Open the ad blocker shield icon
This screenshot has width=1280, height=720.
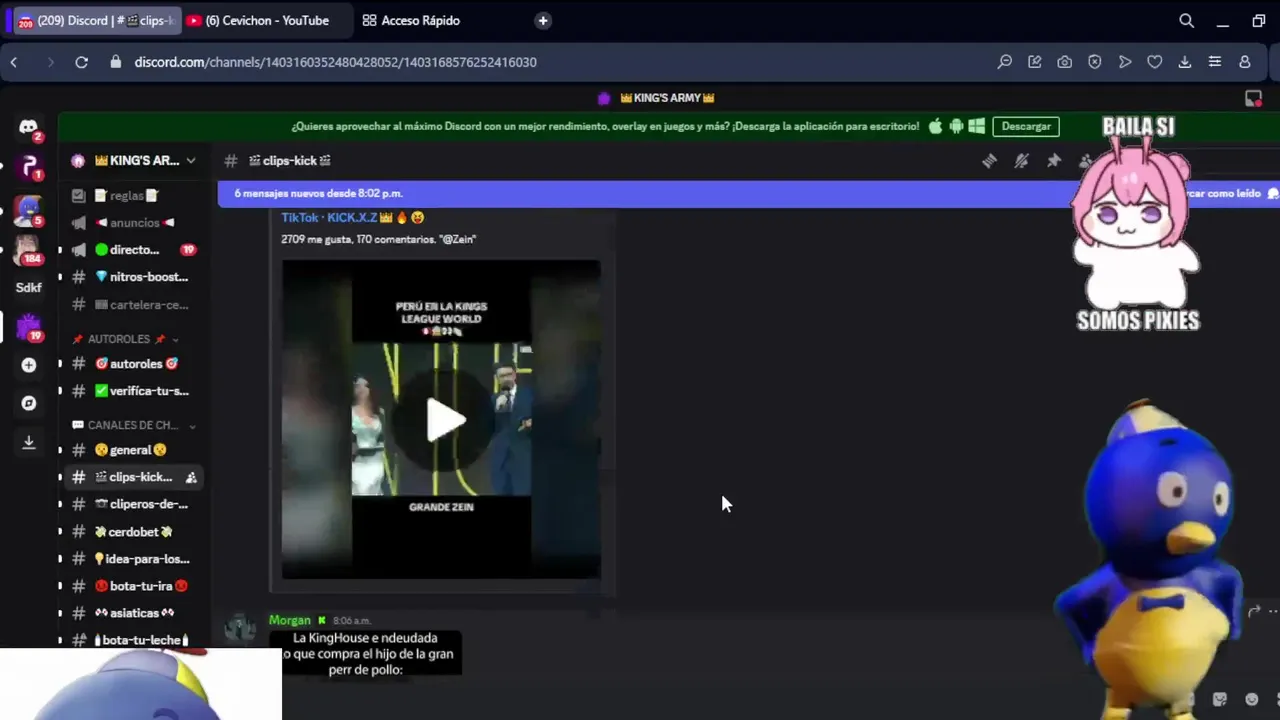tap(1094, 62)
